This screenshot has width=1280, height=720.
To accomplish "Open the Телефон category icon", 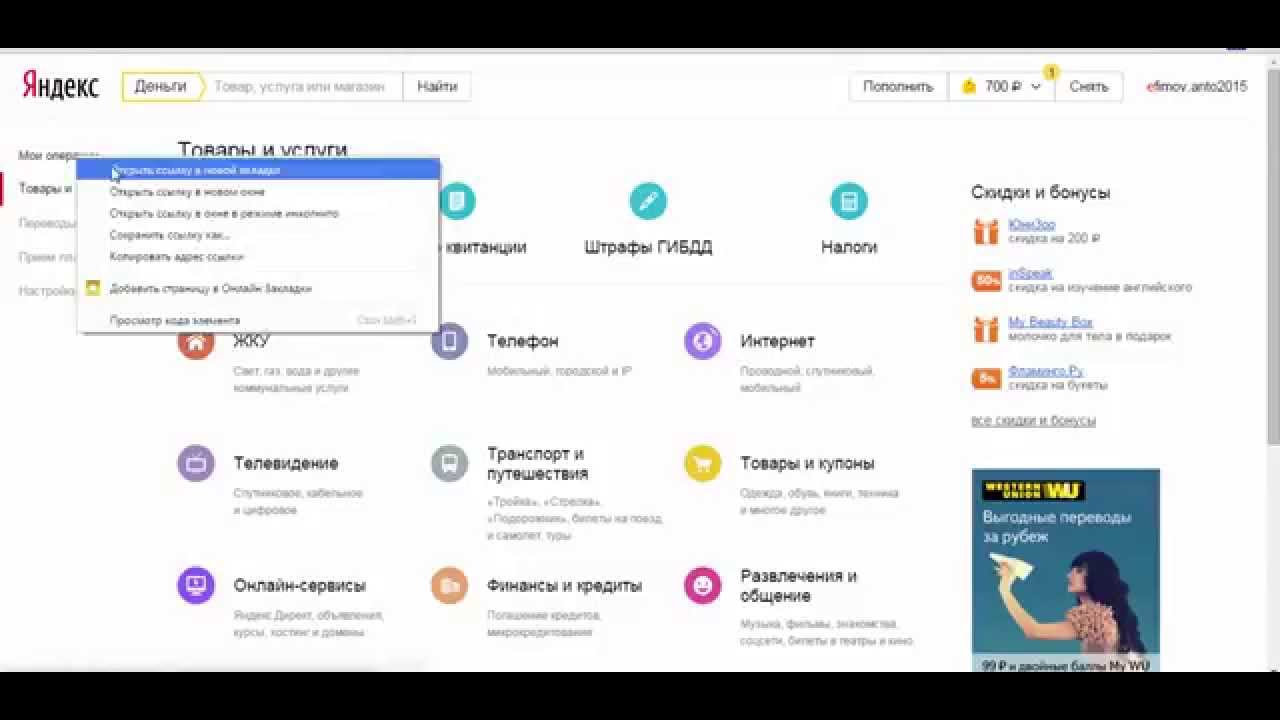I will click(450, 341).
